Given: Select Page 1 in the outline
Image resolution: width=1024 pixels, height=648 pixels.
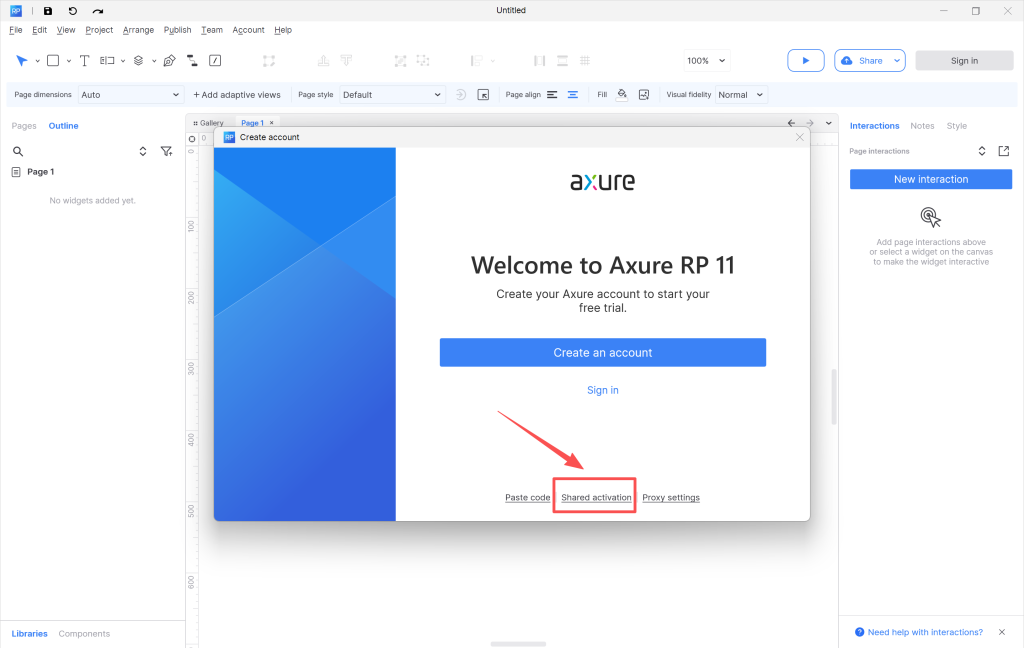Looking at the screenshot, I should 40,172.
